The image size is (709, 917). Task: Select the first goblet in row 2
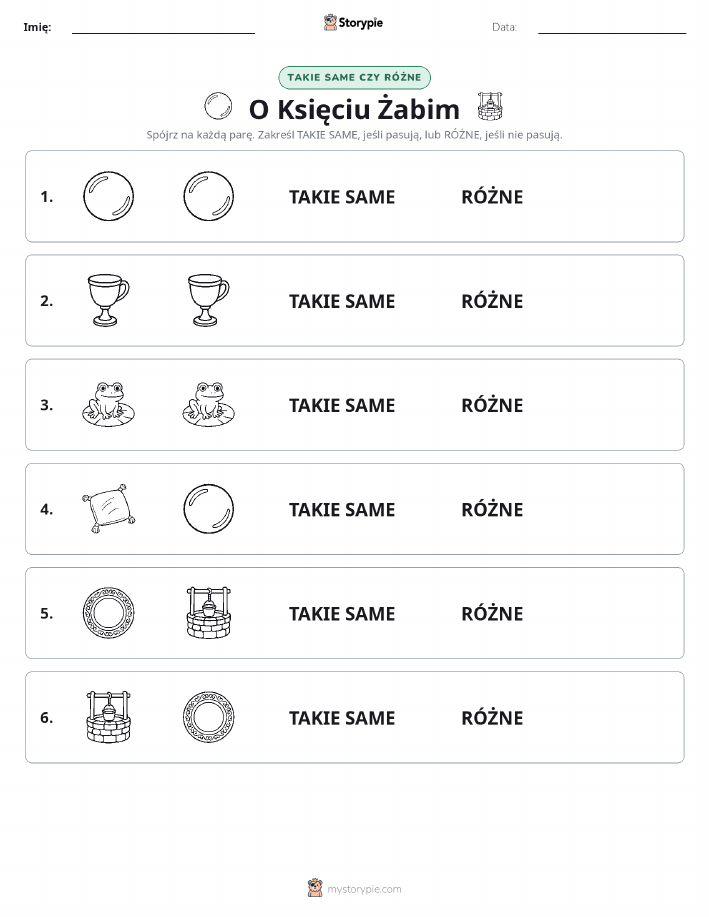point(108,300)
